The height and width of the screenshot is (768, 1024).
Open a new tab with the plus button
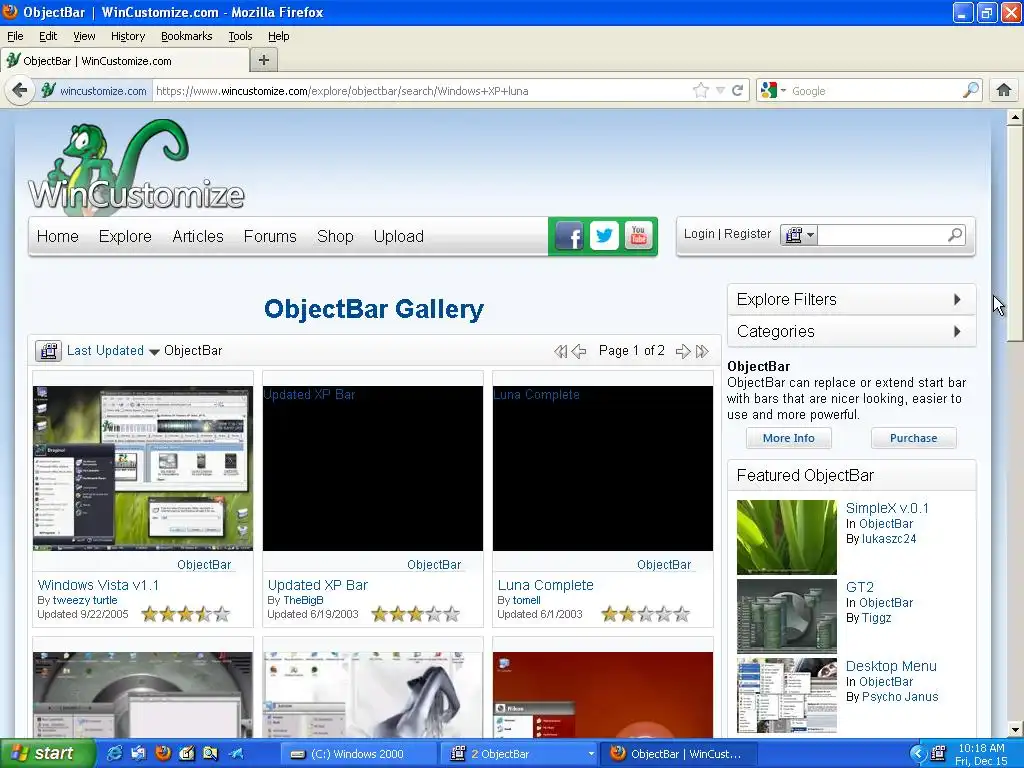264,60
